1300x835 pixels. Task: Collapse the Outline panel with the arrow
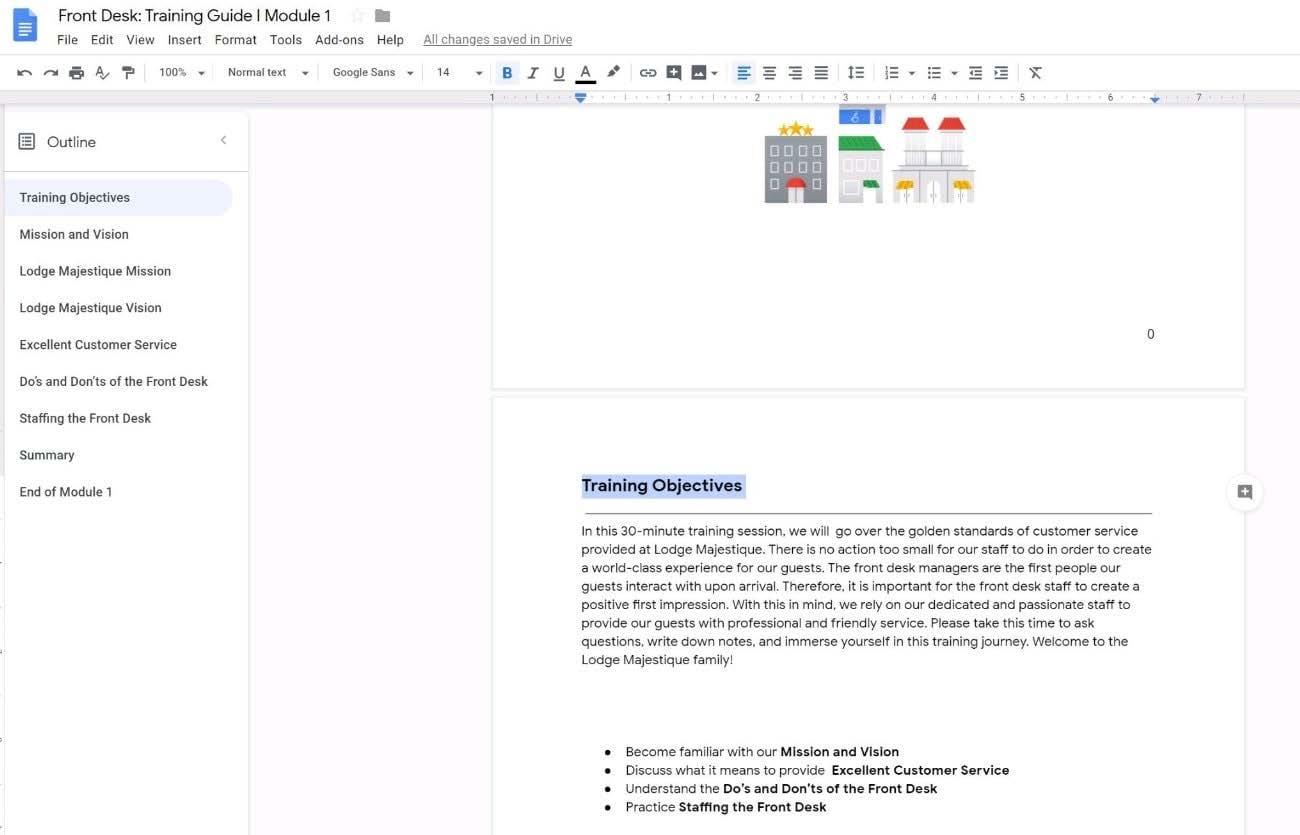point(223,141)
